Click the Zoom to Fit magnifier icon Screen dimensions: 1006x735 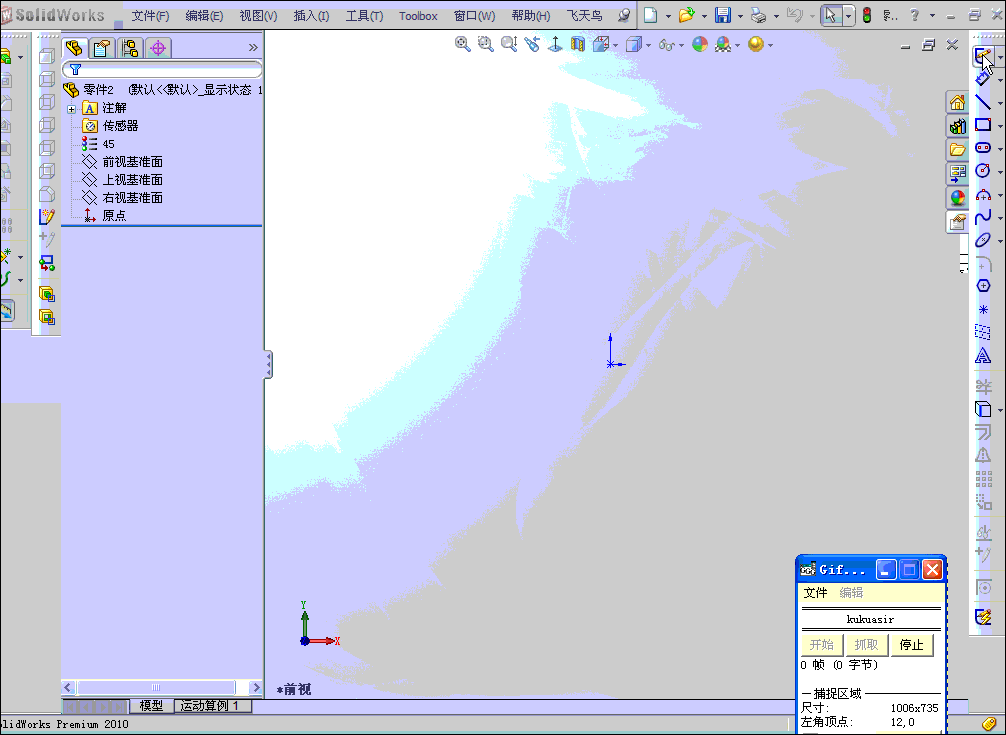(x=462, y=44)
